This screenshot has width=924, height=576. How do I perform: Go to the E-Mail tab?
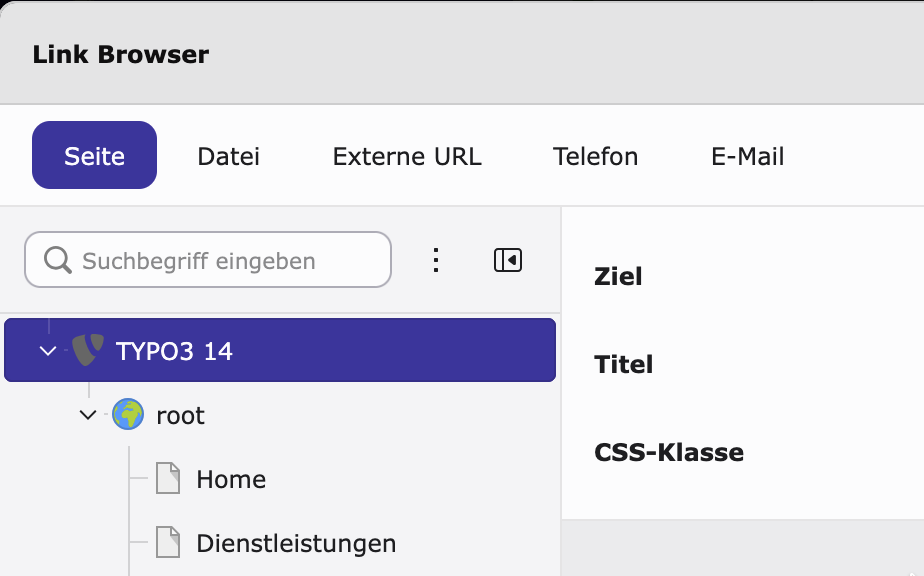click(747, 156)
